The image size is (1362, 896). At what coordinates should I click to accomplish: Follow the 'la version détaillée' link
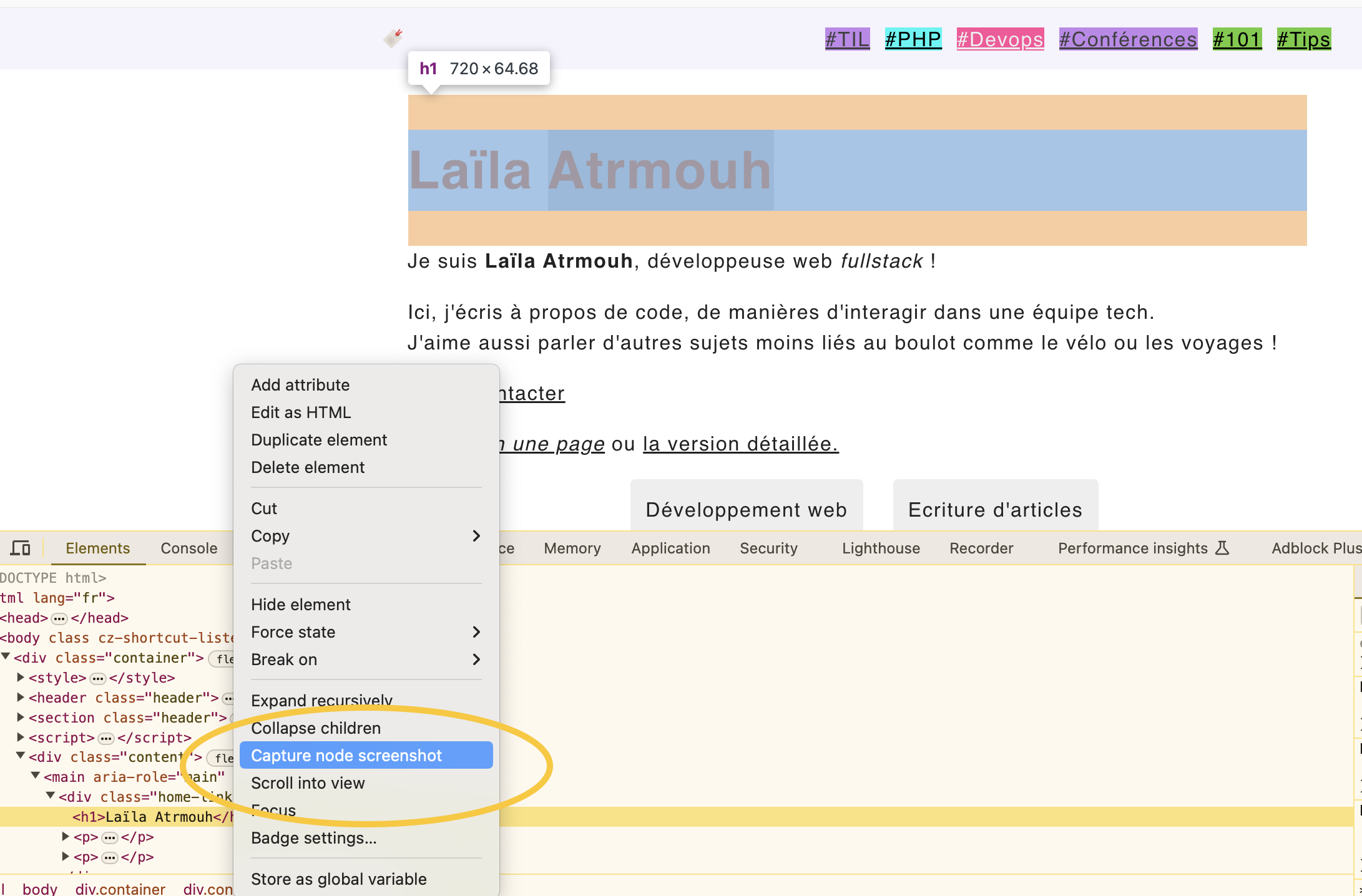click(740, 444)
